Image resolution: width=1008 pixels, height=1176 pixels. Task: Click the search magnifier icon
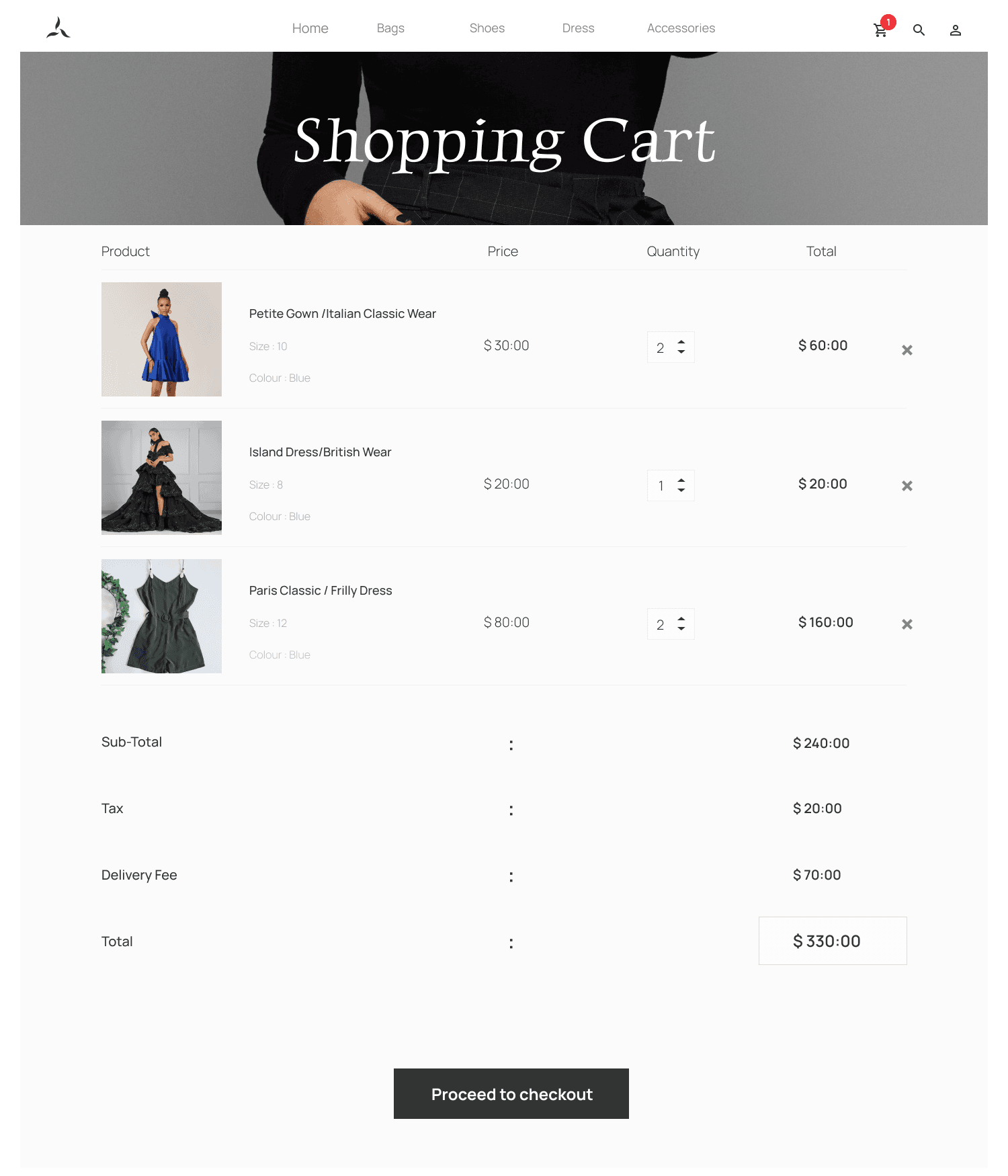click(919, 30)
